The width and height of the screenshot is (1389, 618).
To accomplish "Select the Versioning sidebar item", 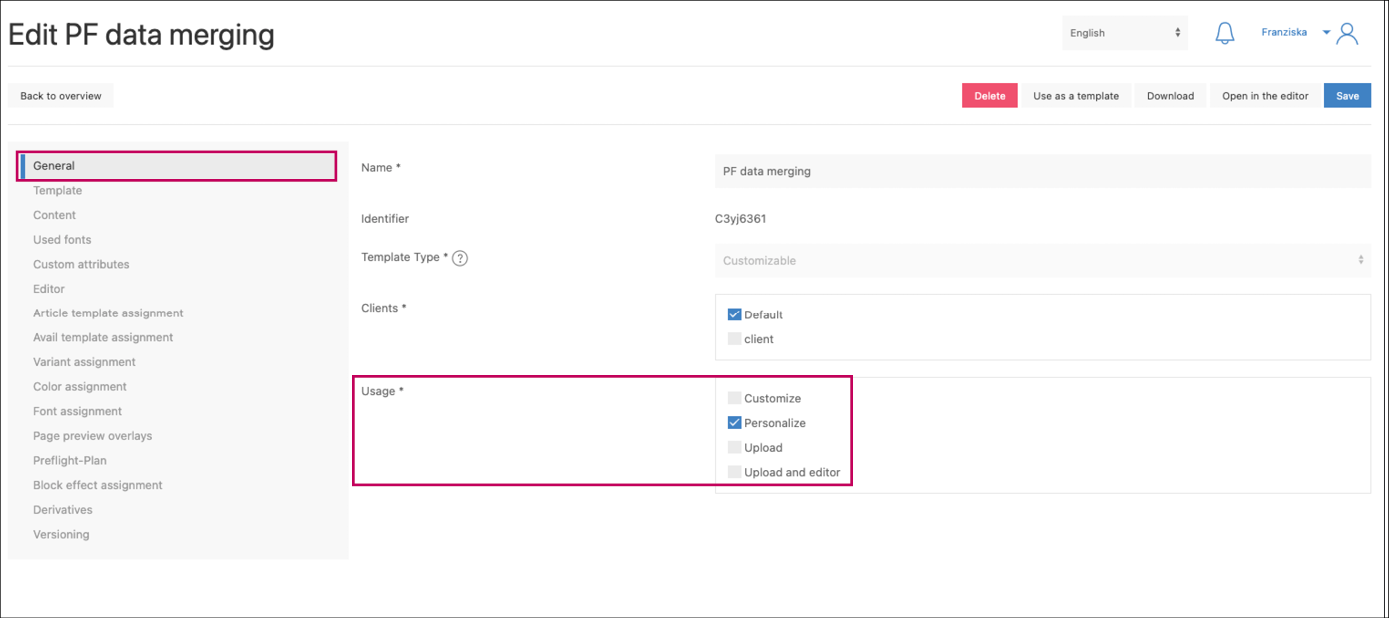I will tap(61, 535).
